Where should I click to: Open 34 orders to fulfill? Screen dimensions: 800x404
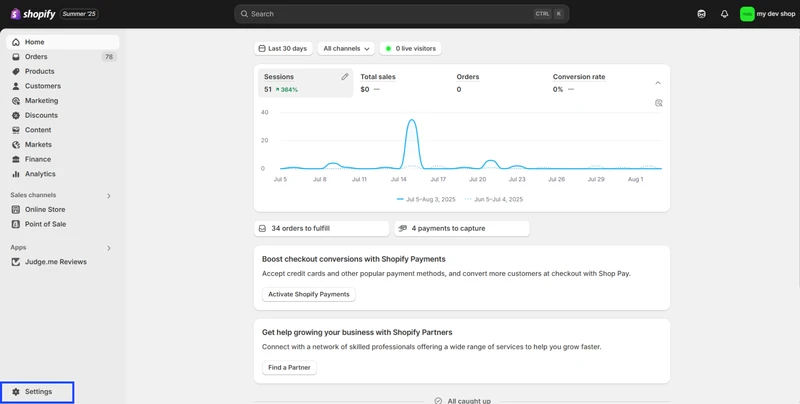321,229
